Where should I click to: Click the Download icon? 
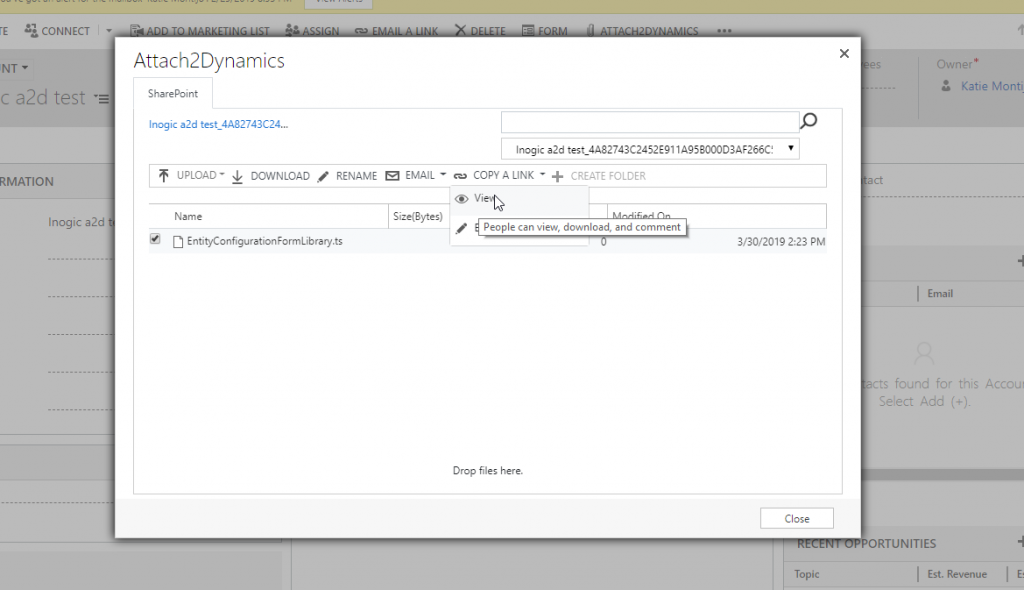click(x=236, y=175)
